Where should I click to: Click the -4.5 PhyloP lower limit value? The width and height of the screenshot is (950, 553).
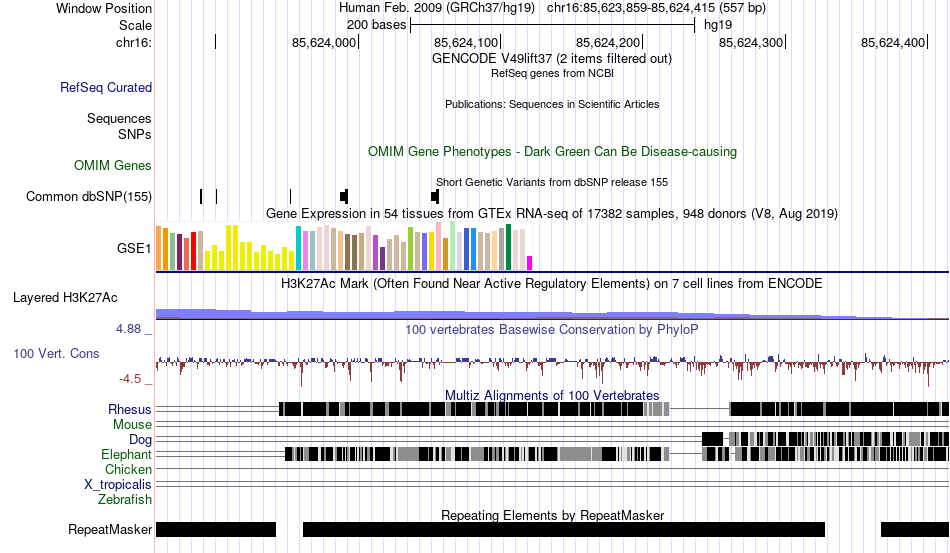coord(130,379)
